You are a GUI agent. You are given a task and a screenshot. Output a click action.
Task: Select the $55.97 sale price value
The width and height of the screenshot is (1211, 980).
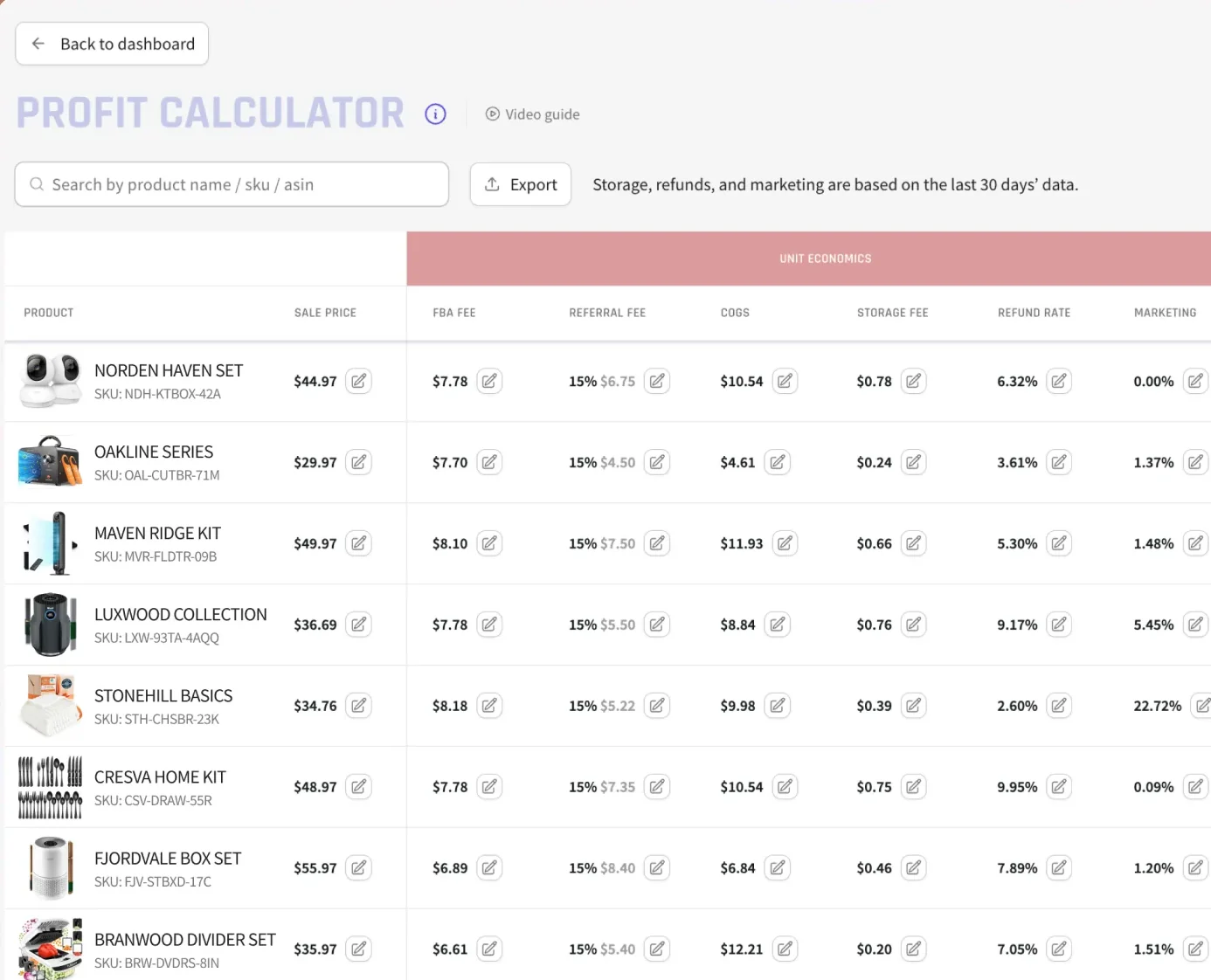tap(315, 868)
